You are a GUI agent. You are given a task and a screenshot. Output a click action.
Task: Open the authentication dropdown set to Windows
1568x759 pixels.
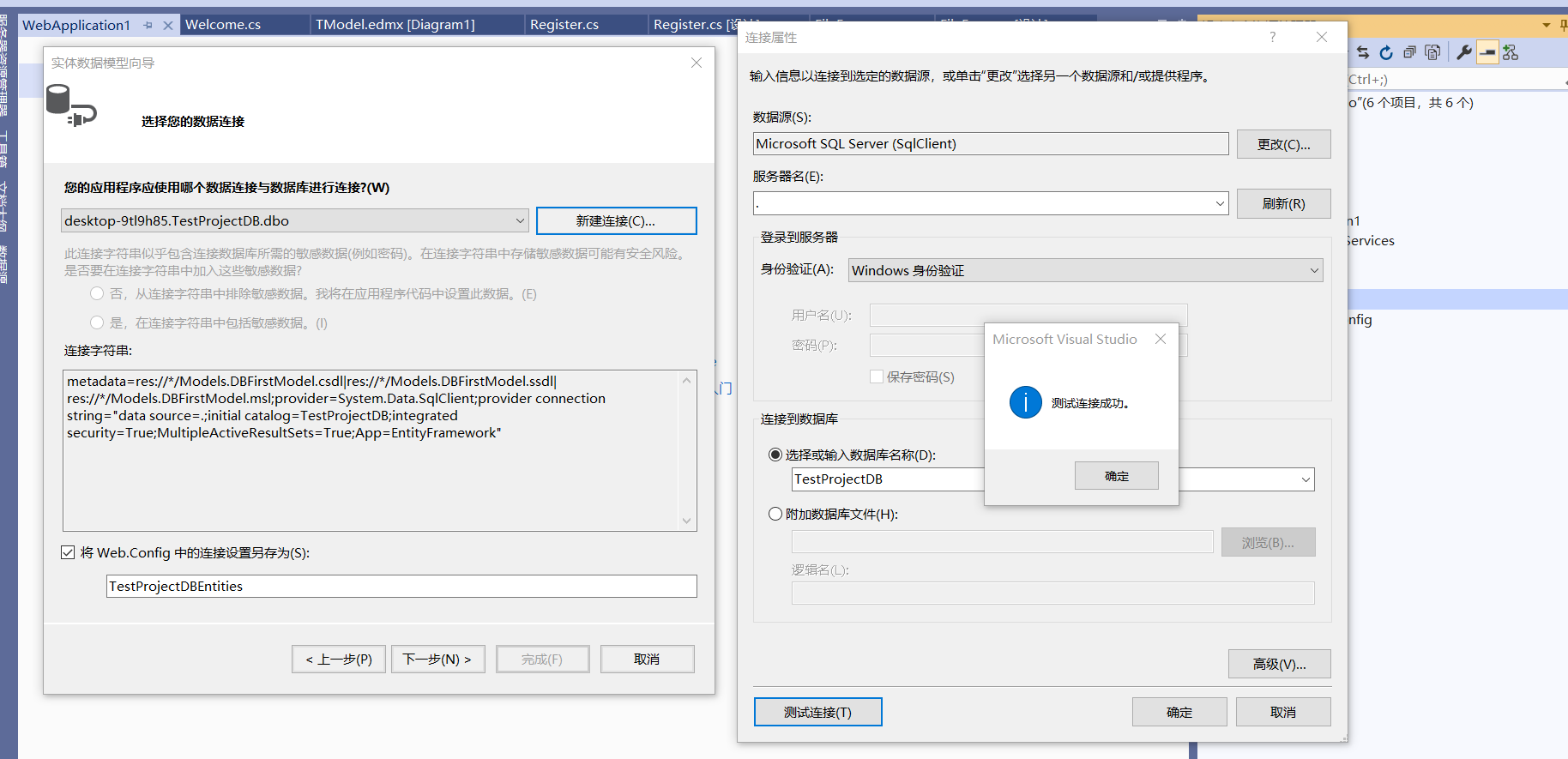coord(1085,270)
